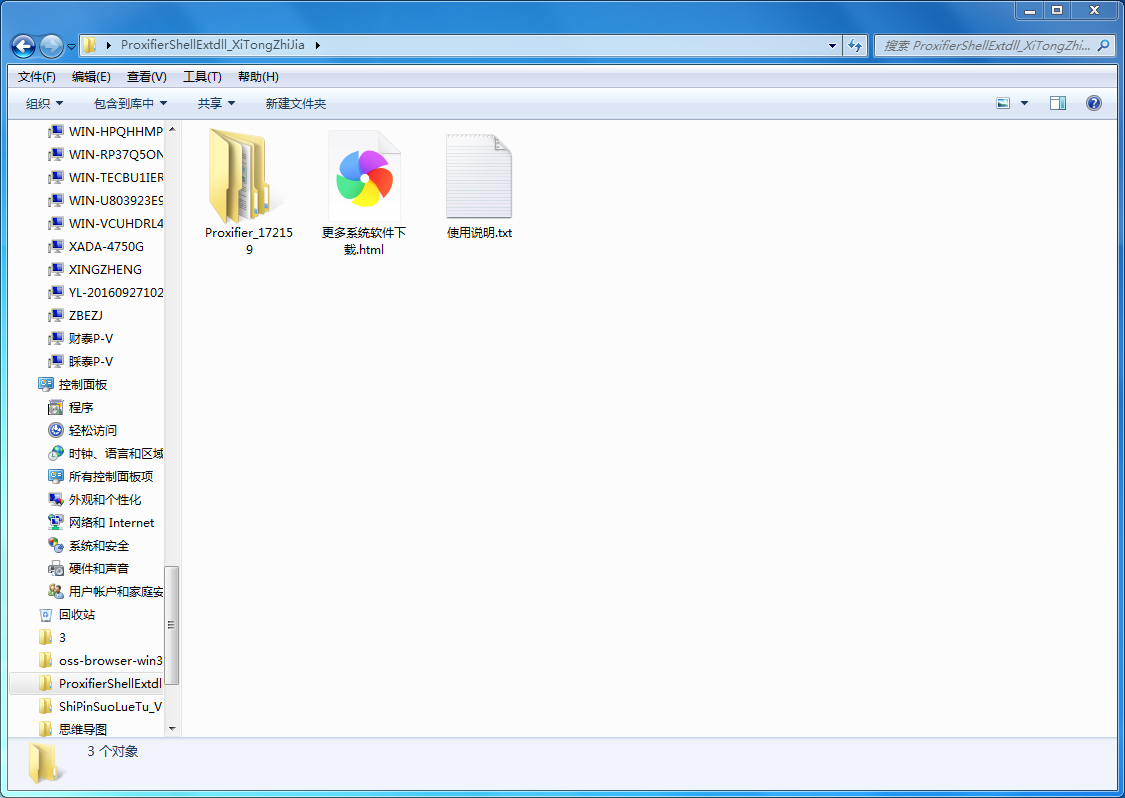Click the navigation pane scroll up arrow
Viewport: 1125px width, 798px height.
(172, 129)
